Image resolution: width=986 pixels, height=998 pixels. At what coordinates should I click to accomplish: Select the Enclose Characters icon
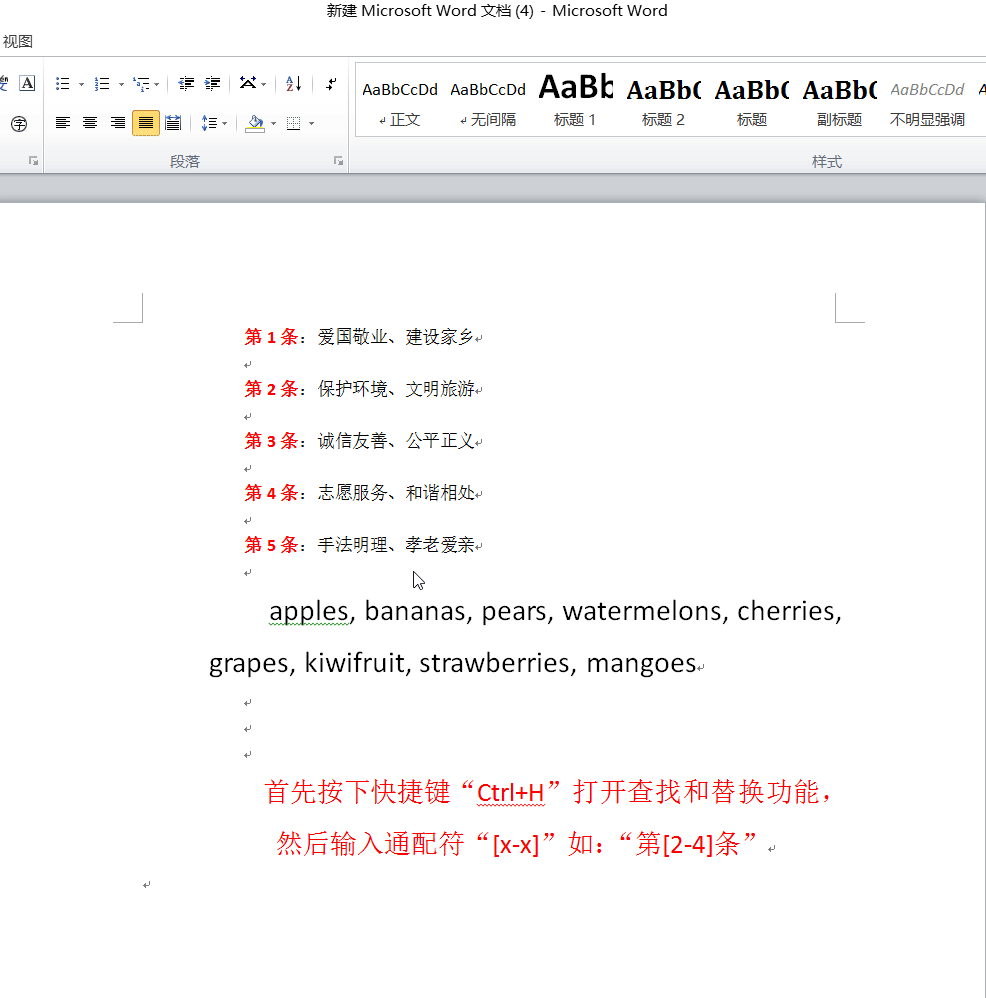click(18, 125)
